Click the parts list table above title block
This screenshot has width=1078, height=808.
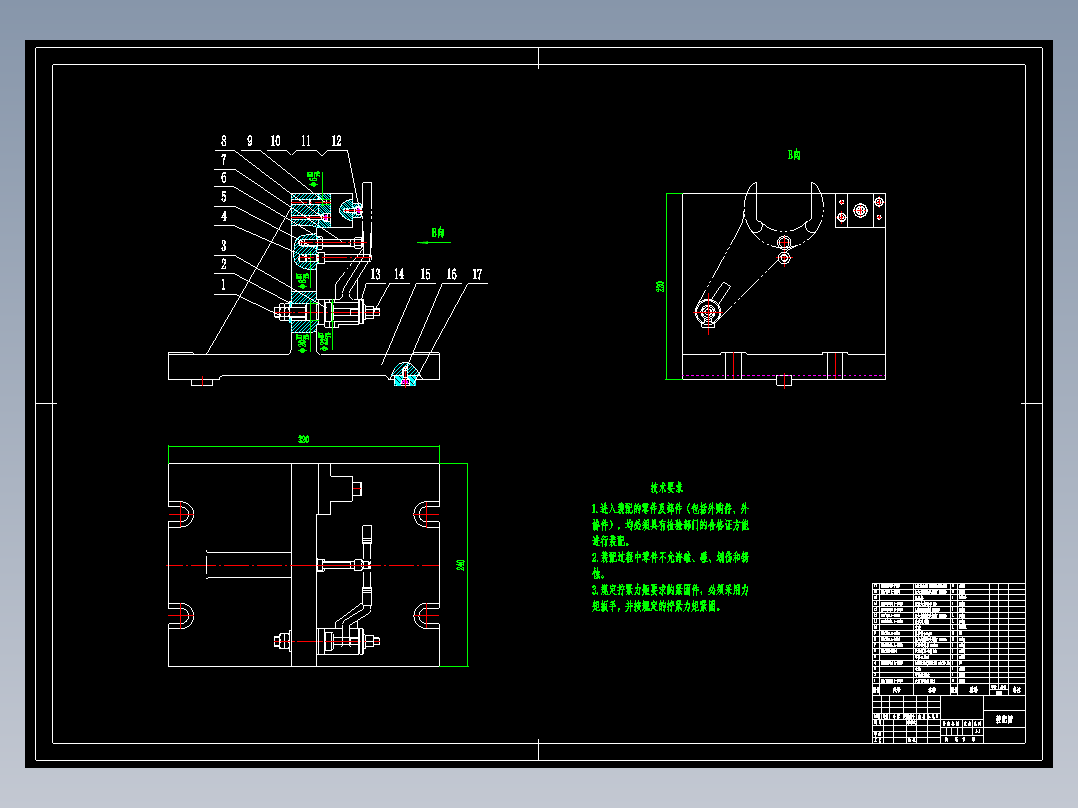(x=949, y=639)
